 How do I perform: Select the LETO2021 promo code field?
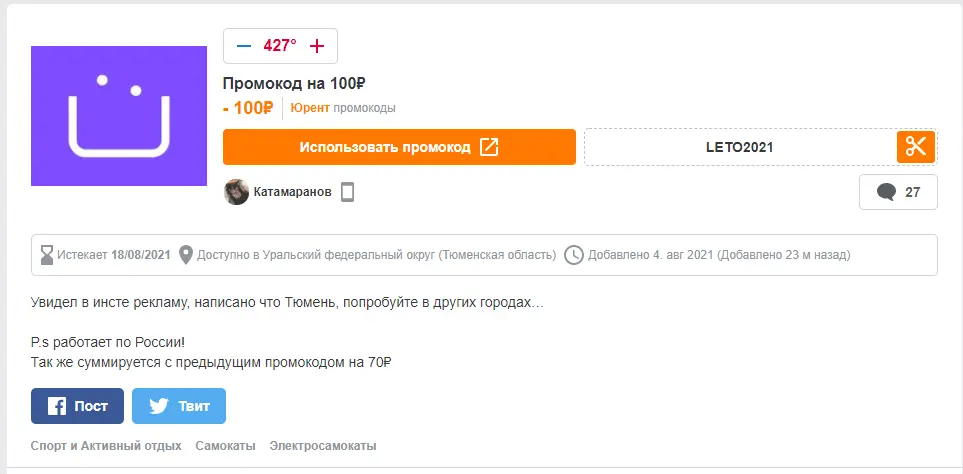739,147
